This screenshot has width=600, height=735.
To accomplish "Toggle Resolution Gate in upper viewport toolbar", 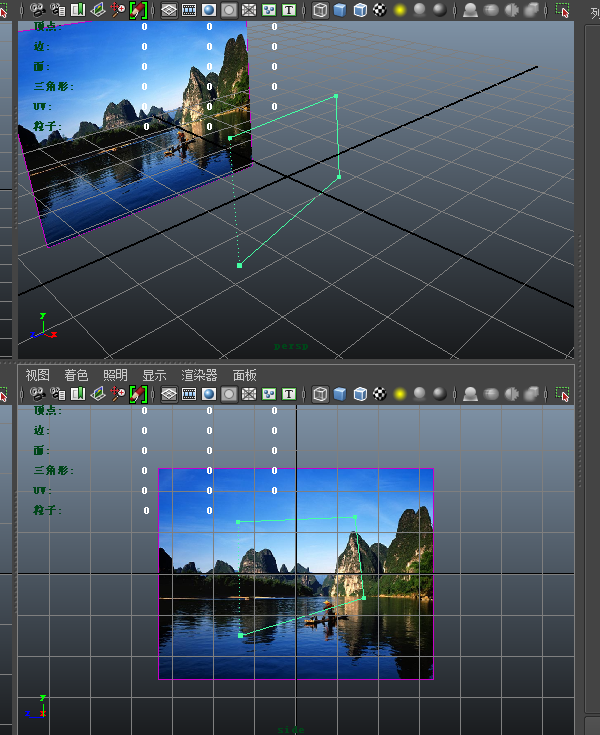I will tap(208, 10).
